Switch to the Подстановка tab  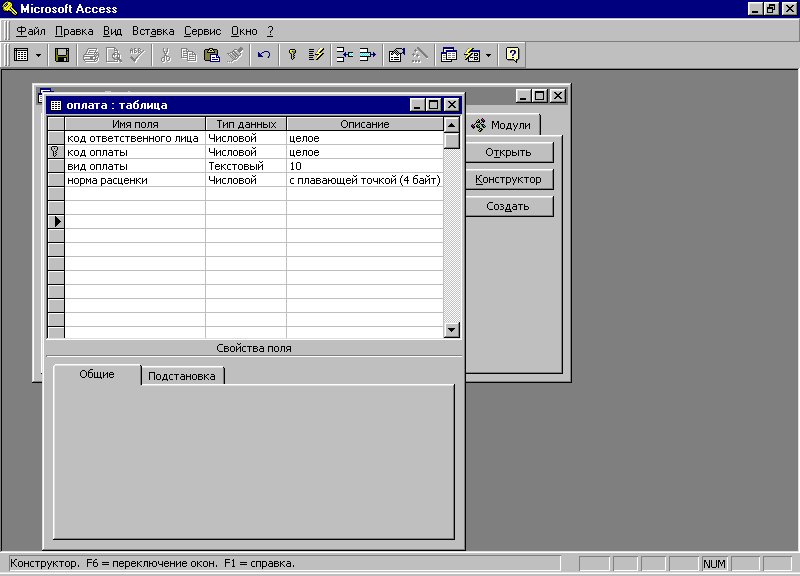point(182,376)
